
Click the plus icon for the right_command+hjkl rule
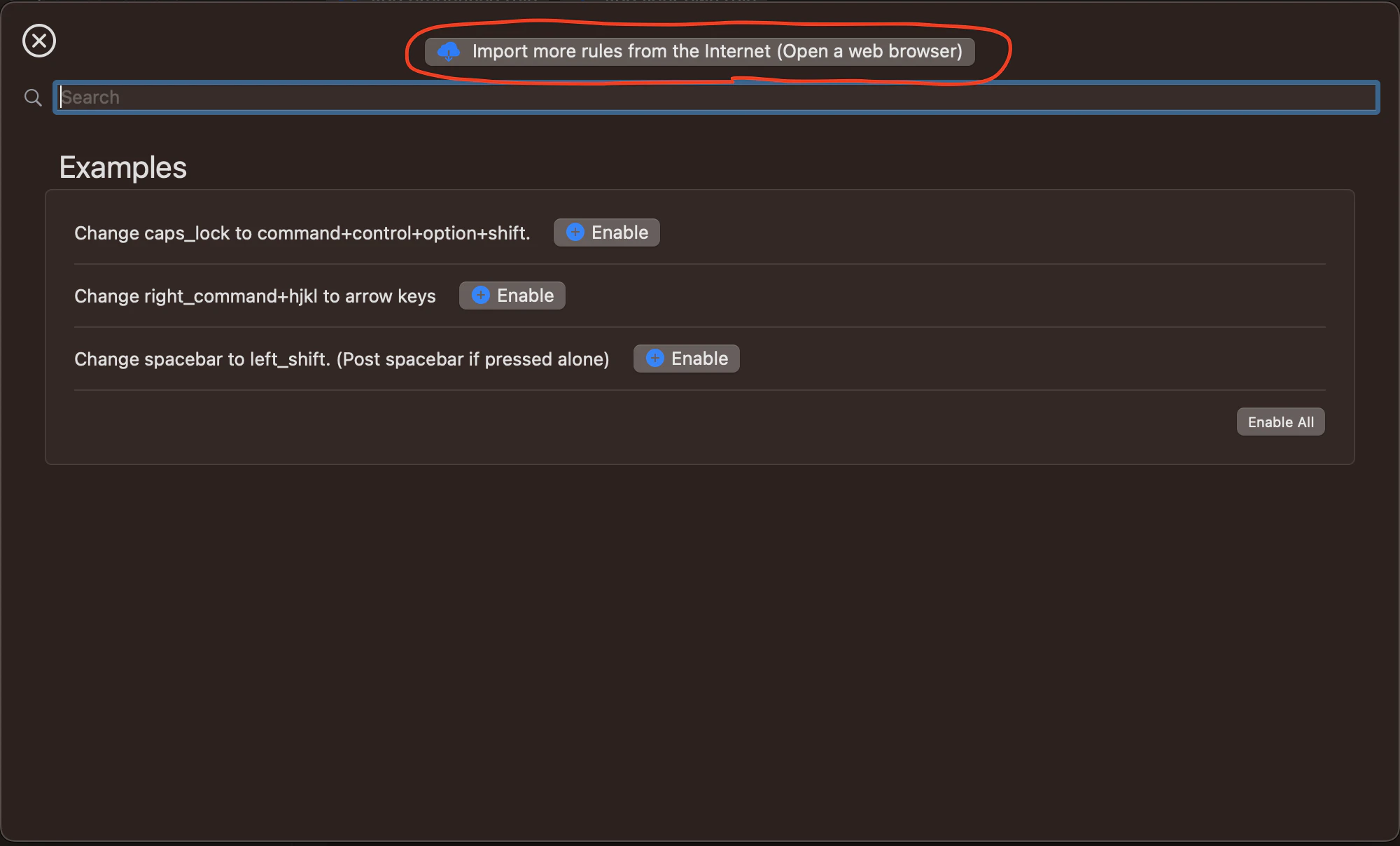[x=480, y=296]
